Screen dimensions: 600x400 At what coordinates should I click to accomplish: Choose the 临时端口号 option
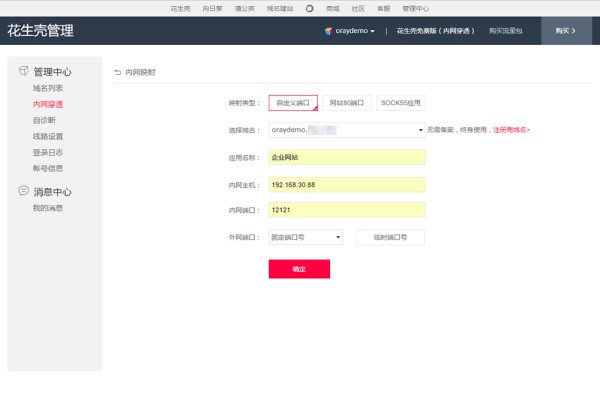(390, 237)
